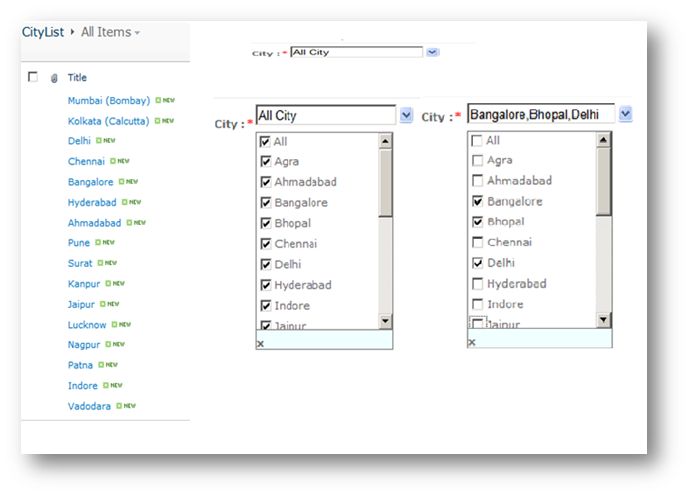
Task: Uncheck Delhi in the All City list
Action: click(x=265, y=264)
